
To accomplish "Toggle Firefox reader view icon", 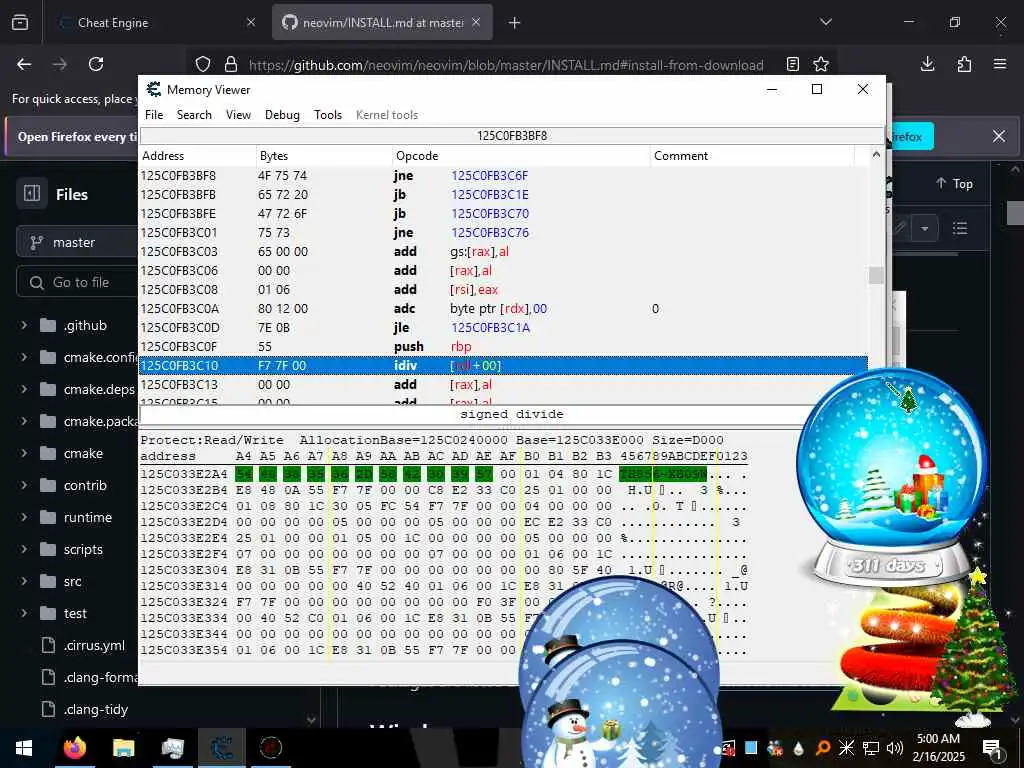I will [x=792, y=64].
